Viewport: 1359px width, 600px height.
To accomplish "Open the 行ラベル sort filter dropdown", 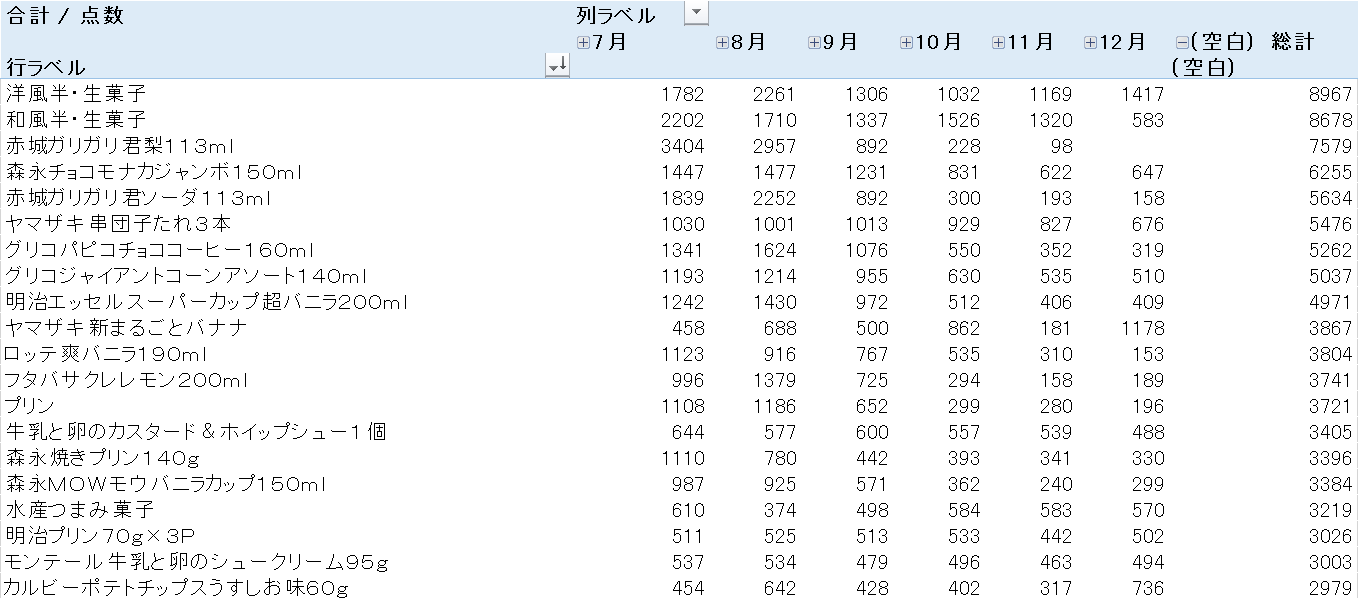I will (x=557, y=65).
